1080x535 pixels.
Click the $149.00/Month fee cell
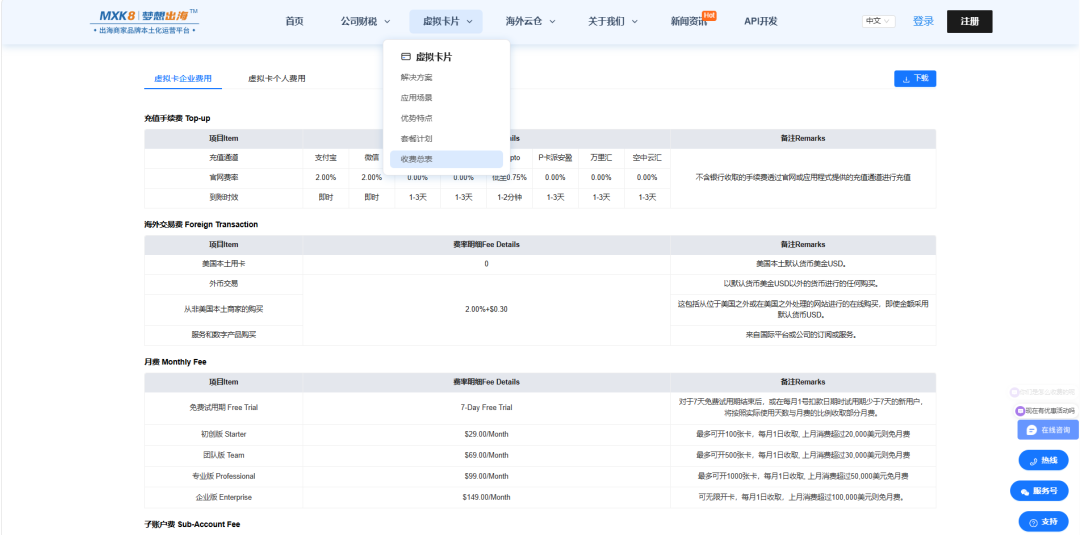pyautogui.click(x=486, y=497)
